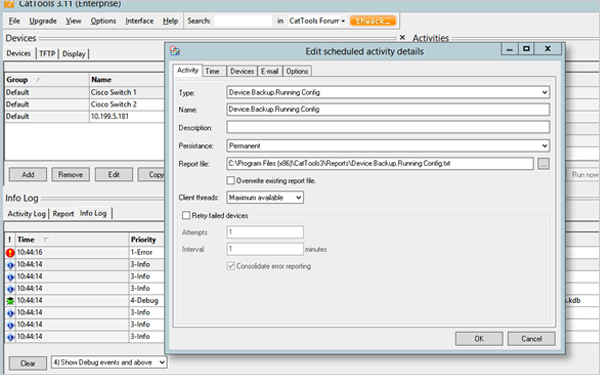Click the Description input field
600x375 pixels.
[388, 127]
